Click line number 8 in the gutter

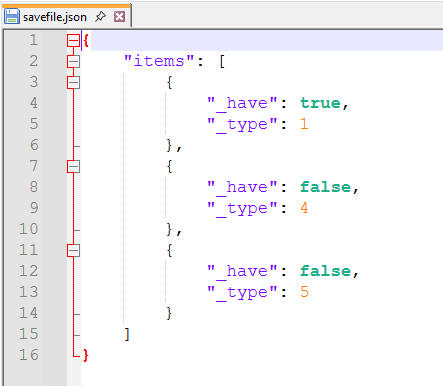[x=33, y=187]
